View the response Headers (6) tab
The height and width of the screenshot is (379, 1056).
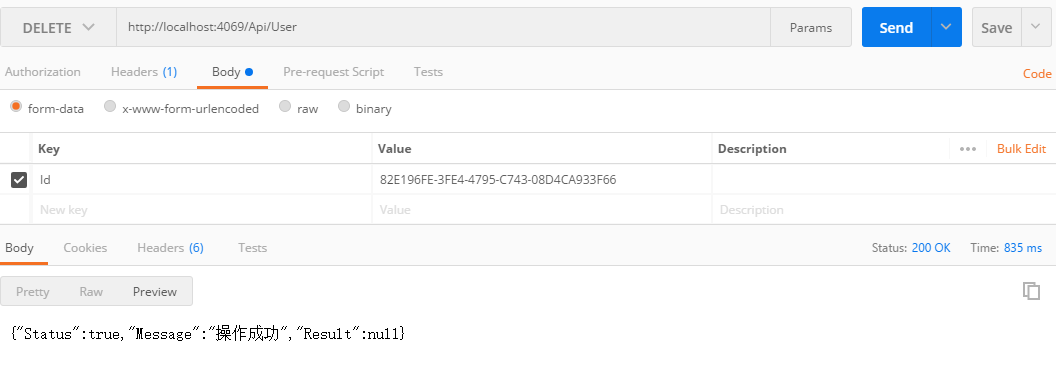[170, 248]
